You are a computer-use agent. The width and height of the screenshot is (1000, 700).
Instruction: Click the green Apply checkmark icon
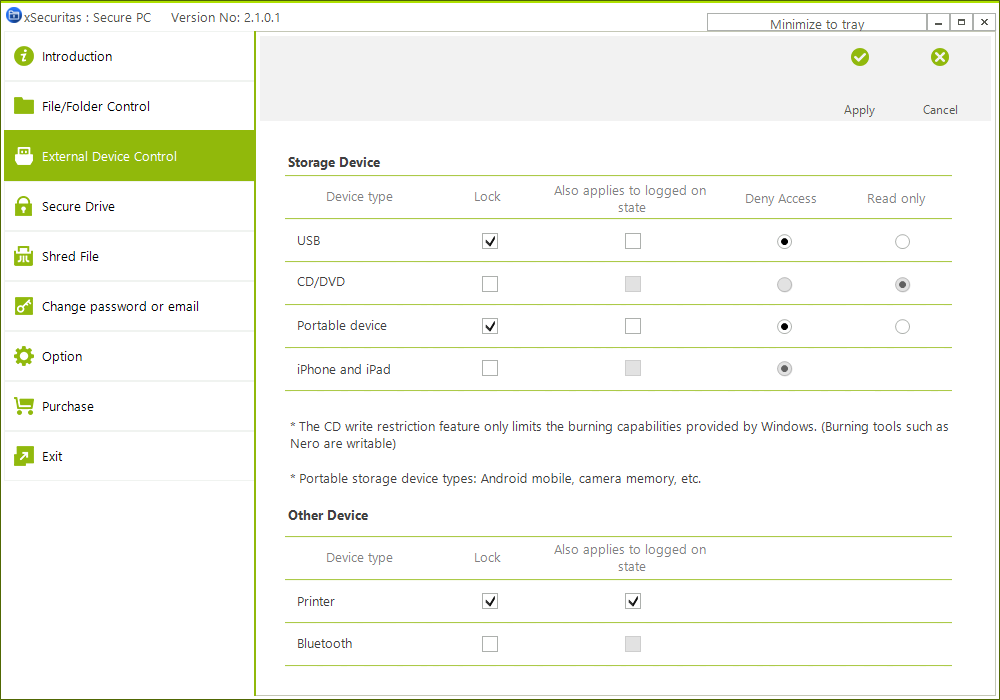pos(860,57)
